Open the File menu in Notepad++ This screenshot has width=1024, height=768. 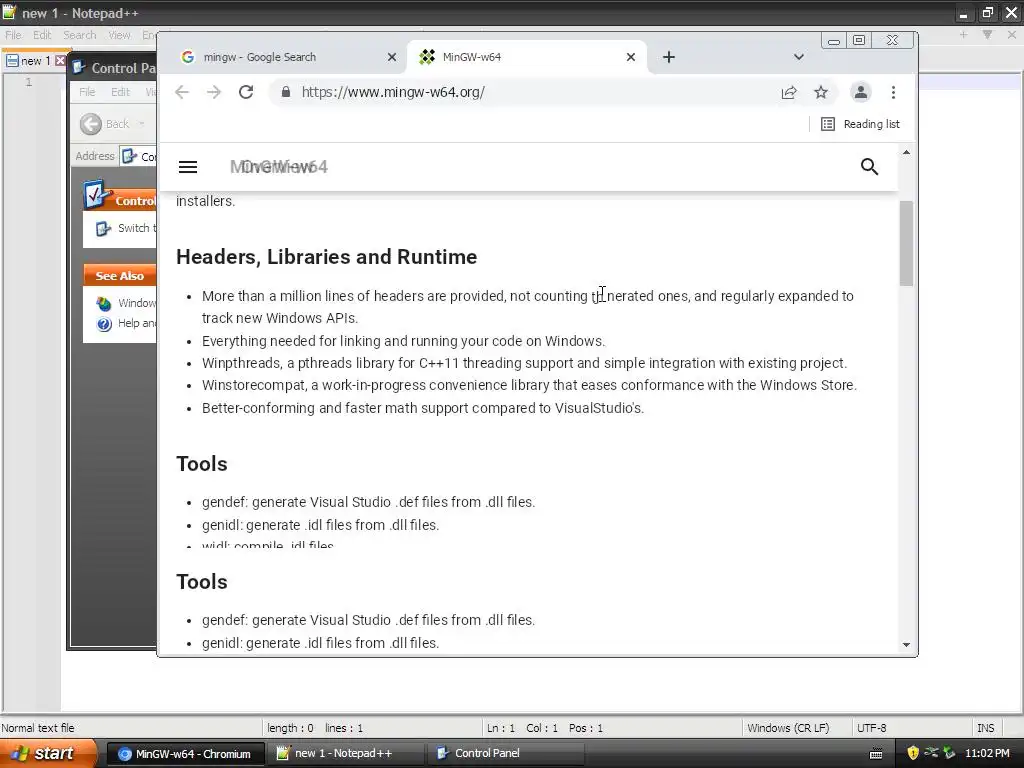tap(13, 35)
